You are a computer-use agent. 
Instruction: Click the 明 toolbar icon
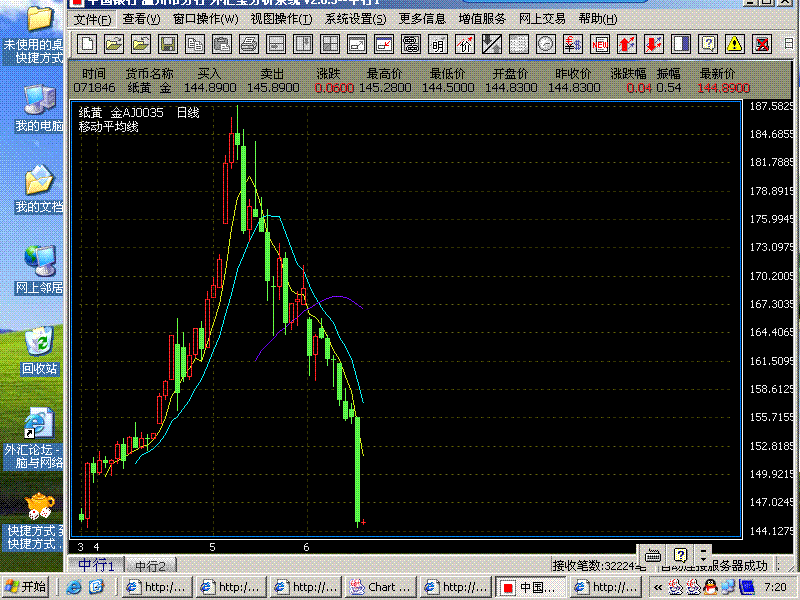[x=438, y=44]
